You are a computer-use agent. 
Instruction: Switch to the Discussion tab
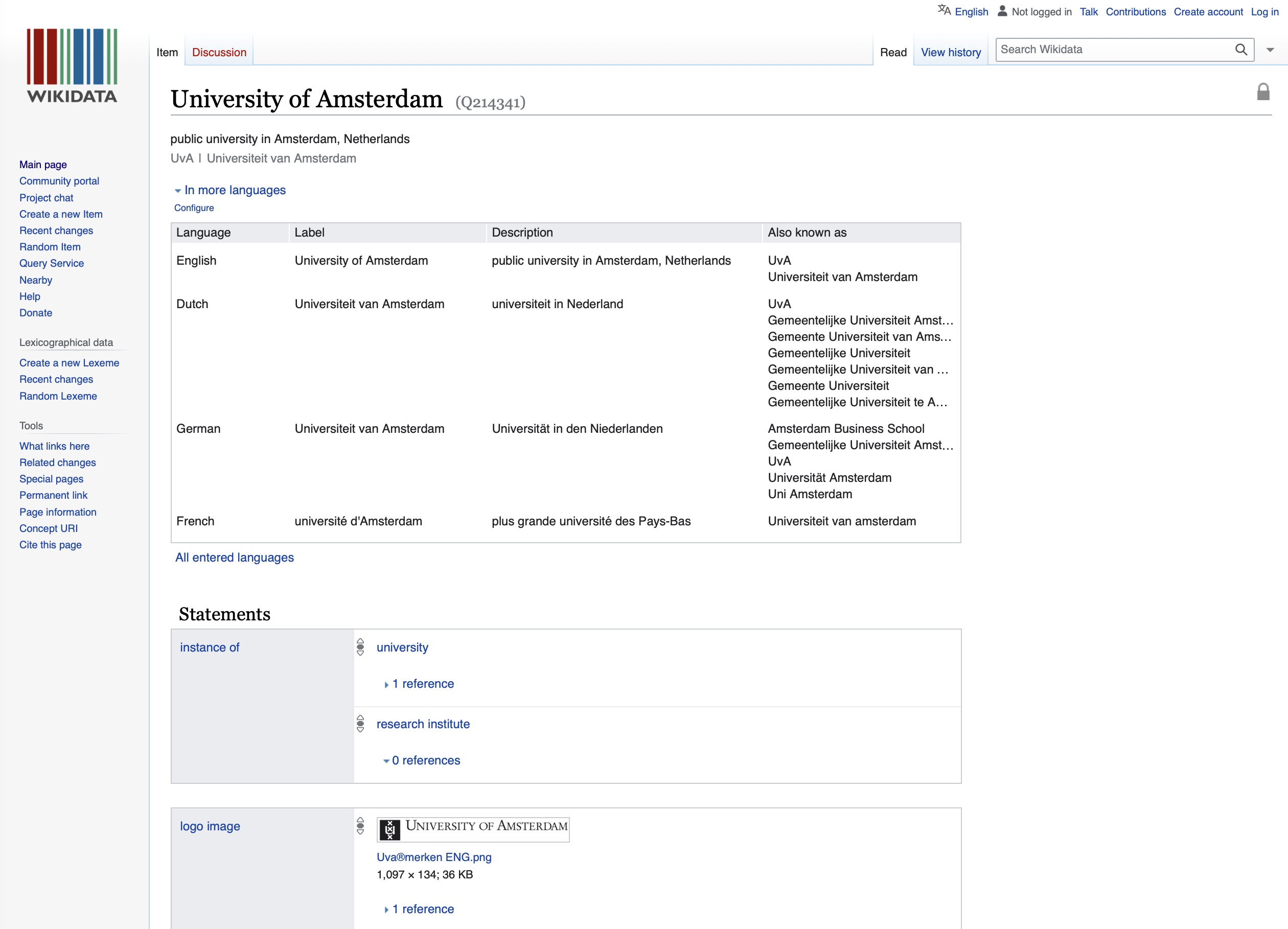(219, 52)
